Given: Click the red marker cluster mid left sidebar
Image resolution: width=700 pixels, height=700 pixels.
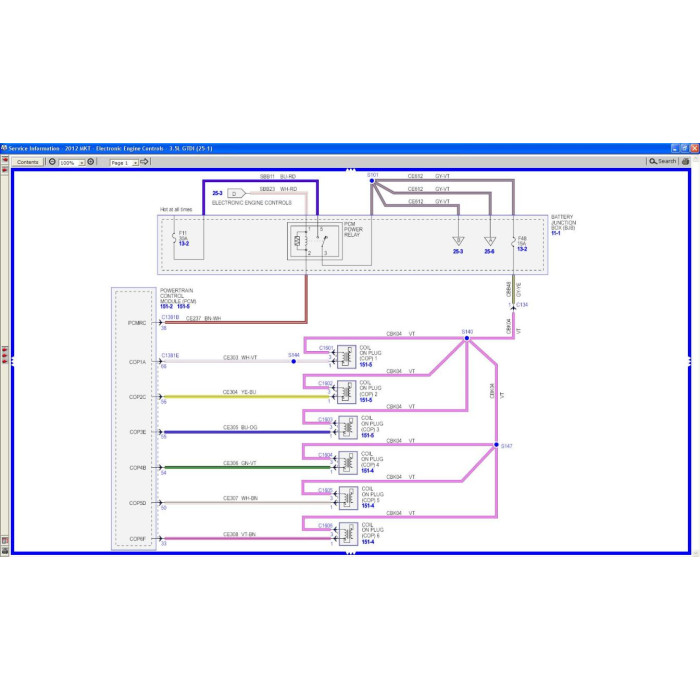Looking at the screenshot, I should (5, 355).
